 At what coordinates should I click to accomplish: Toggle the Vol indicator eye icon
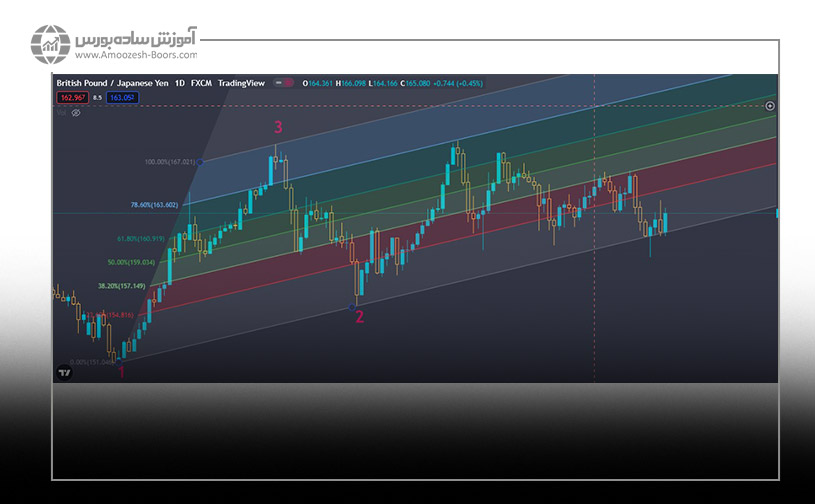pos(76,113)
